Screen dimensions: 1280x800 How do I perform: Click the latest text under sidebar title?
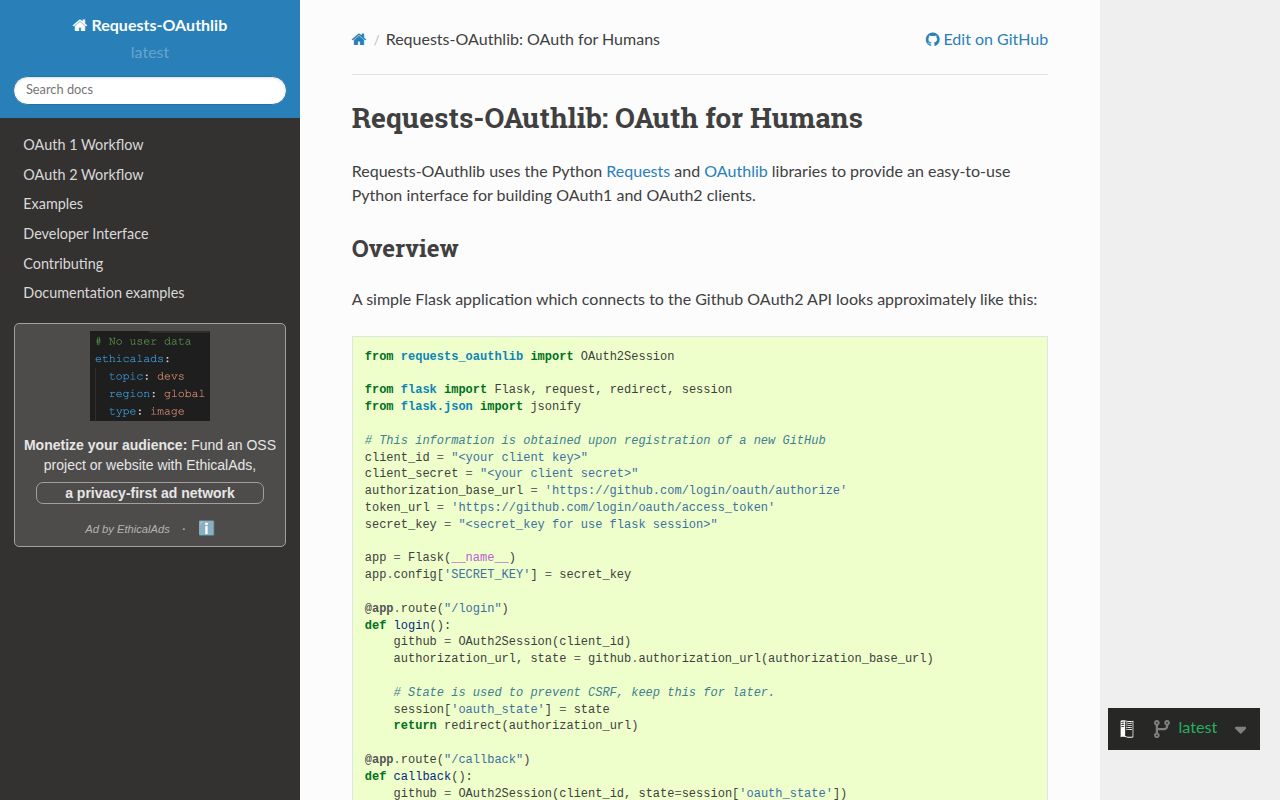point(150,53)
